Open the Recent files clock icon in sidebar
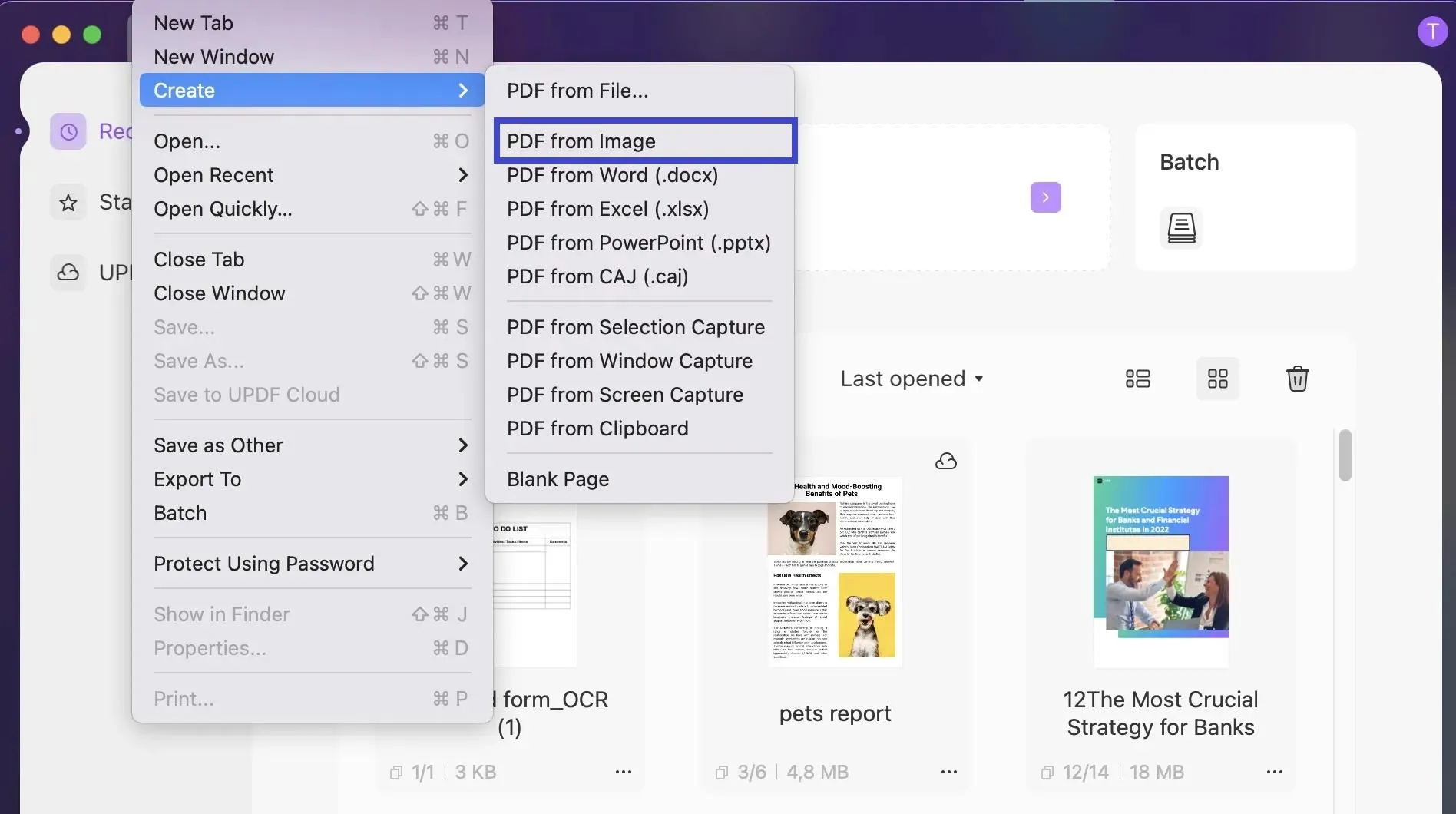The width and height of the screenshot is (1456, 814). (x=68, y=131)
